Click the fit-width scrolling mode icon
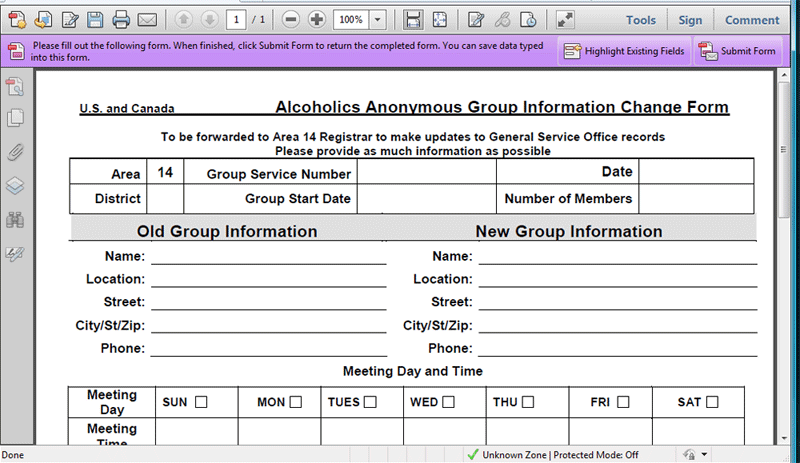Viewport: 800px width, 463px height. pyautogui.click(x=413, y=20)
